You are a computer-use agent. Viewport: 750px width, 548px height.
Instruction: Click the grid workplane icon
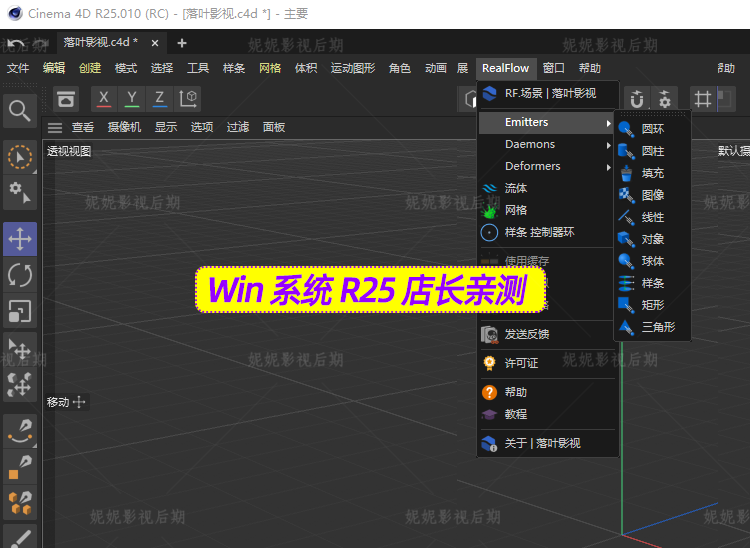(702, 99)
